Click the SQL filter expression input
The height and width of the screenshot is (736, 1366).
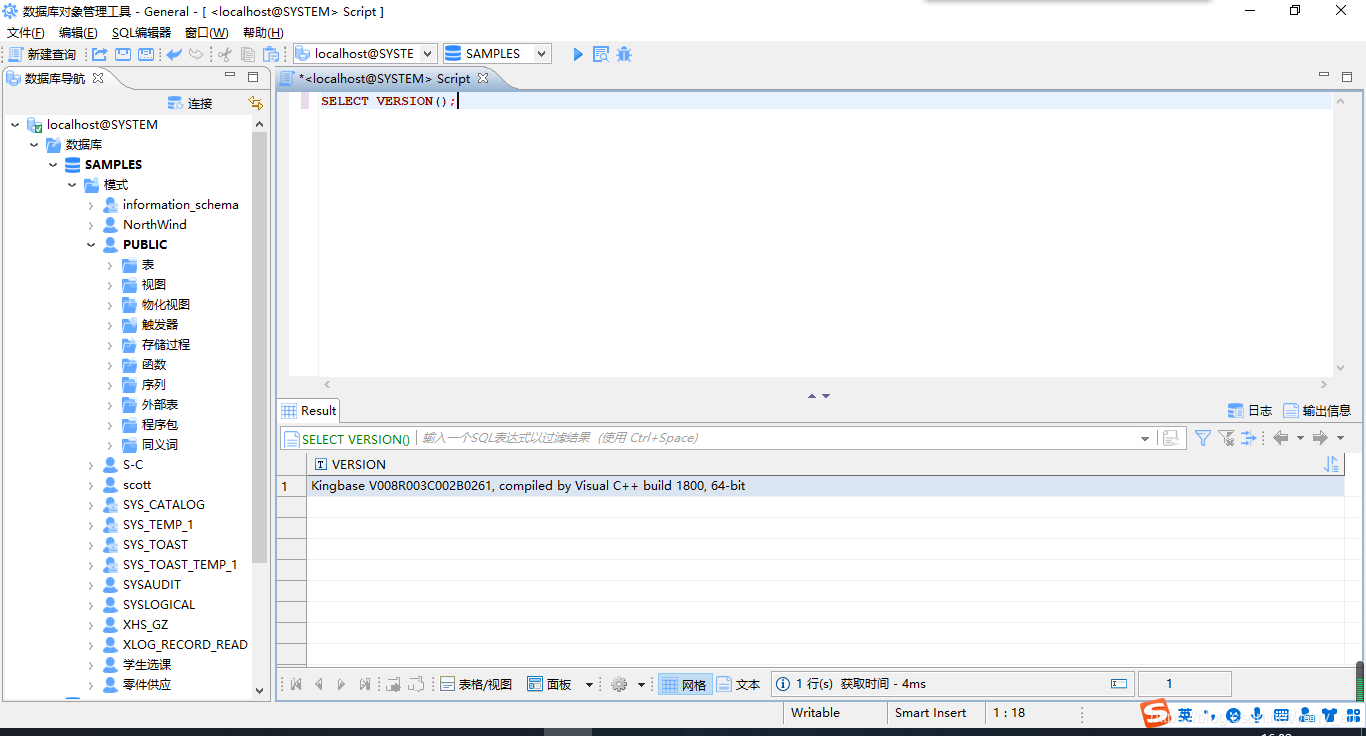778,438
